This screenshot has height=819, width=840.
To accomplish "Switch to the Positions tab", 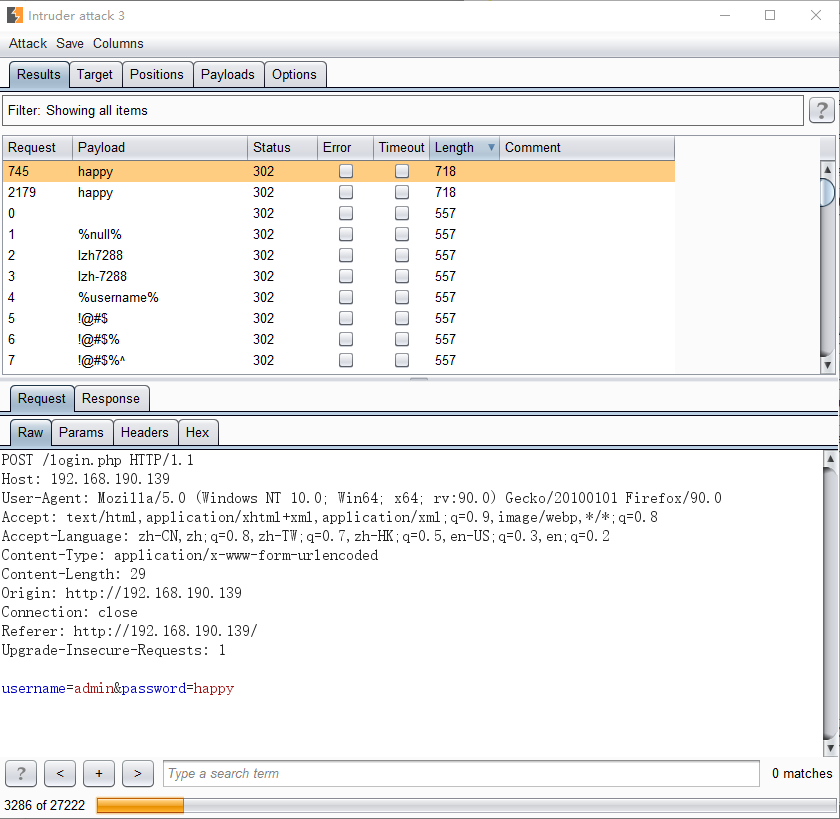I will click(157, 74).
